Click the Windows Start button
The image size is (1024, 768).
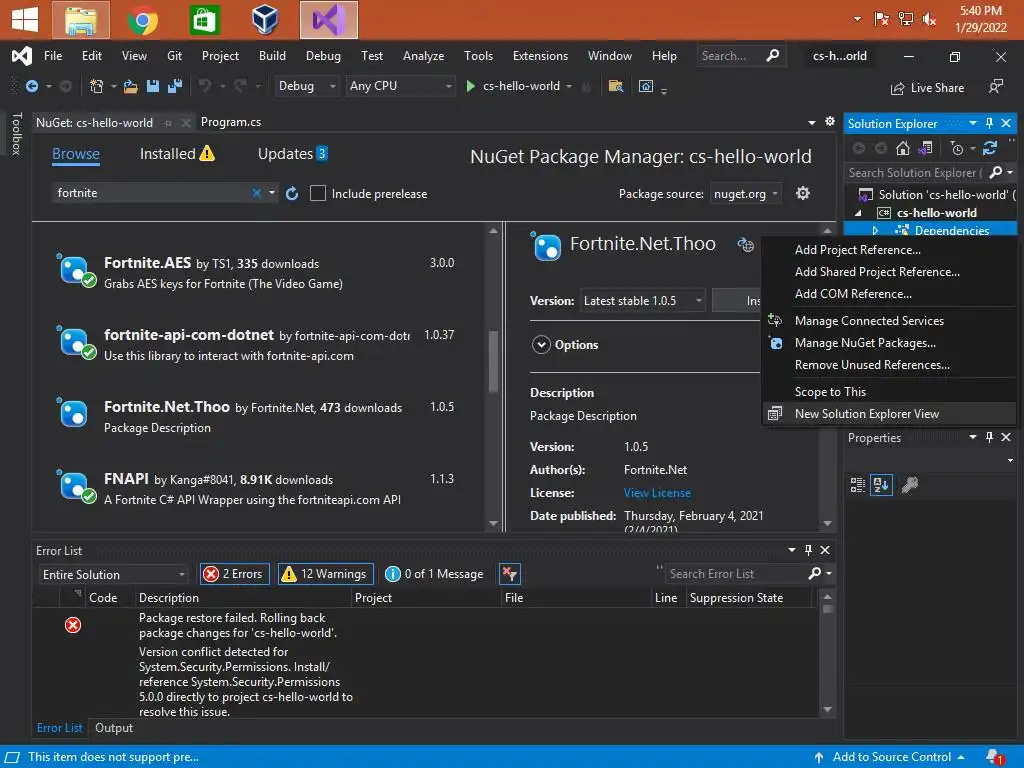pyautogui.click(x=25, y=20)
